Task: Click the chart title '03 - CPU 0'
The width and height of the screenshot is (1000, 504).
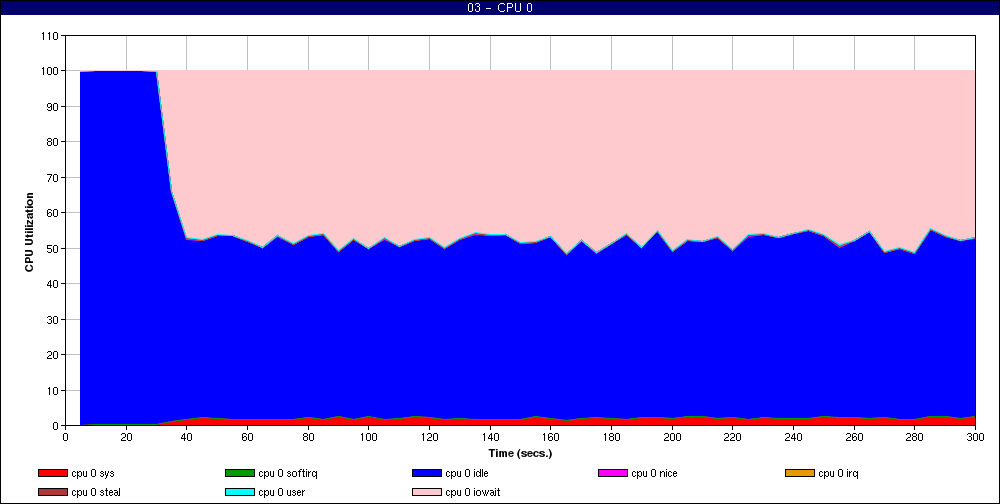Action: [x=500, y=8]
